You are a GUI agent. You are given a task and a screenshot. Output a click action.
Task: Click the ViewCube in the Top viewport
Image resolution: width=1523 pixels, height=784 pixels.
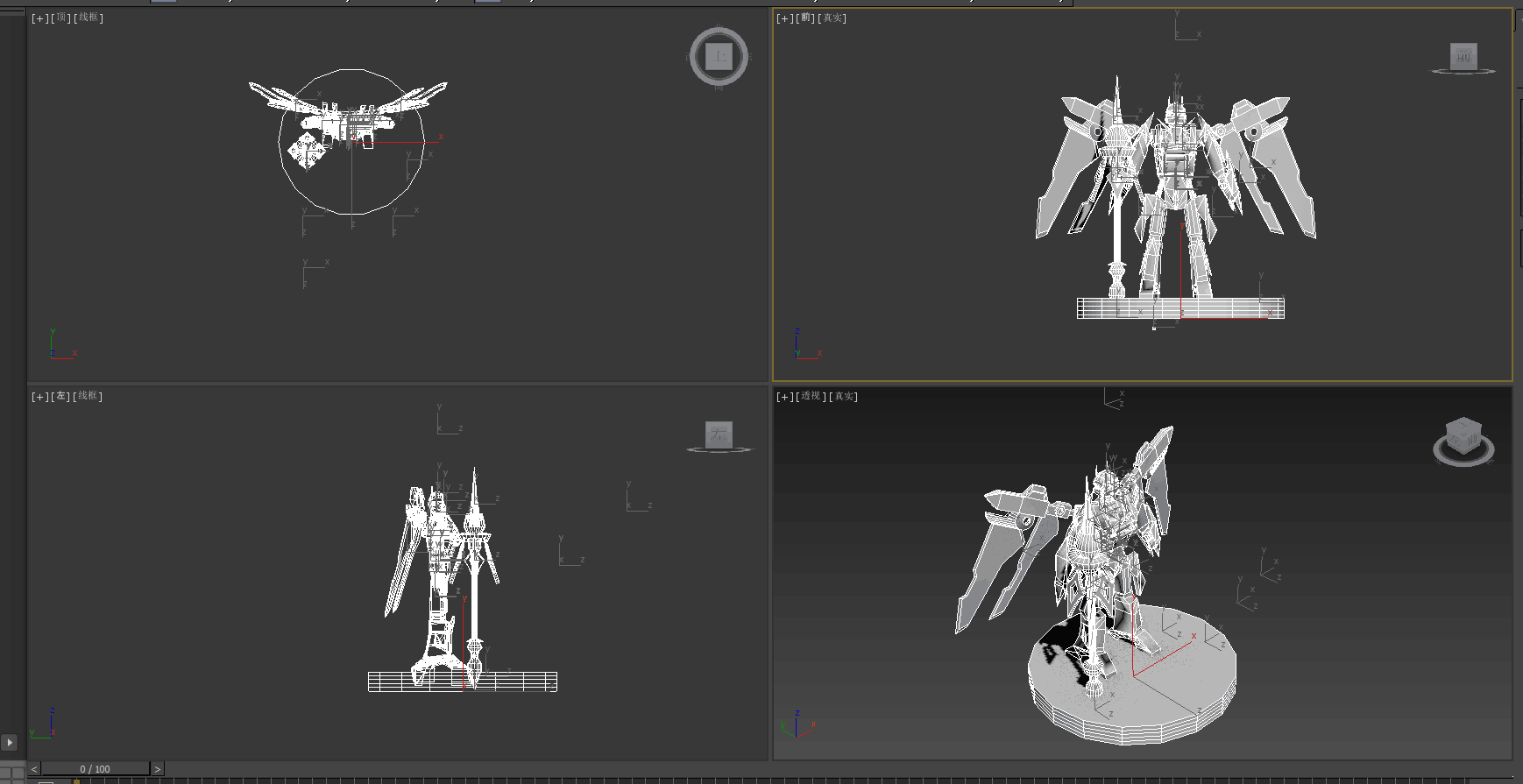pos(719,57)
